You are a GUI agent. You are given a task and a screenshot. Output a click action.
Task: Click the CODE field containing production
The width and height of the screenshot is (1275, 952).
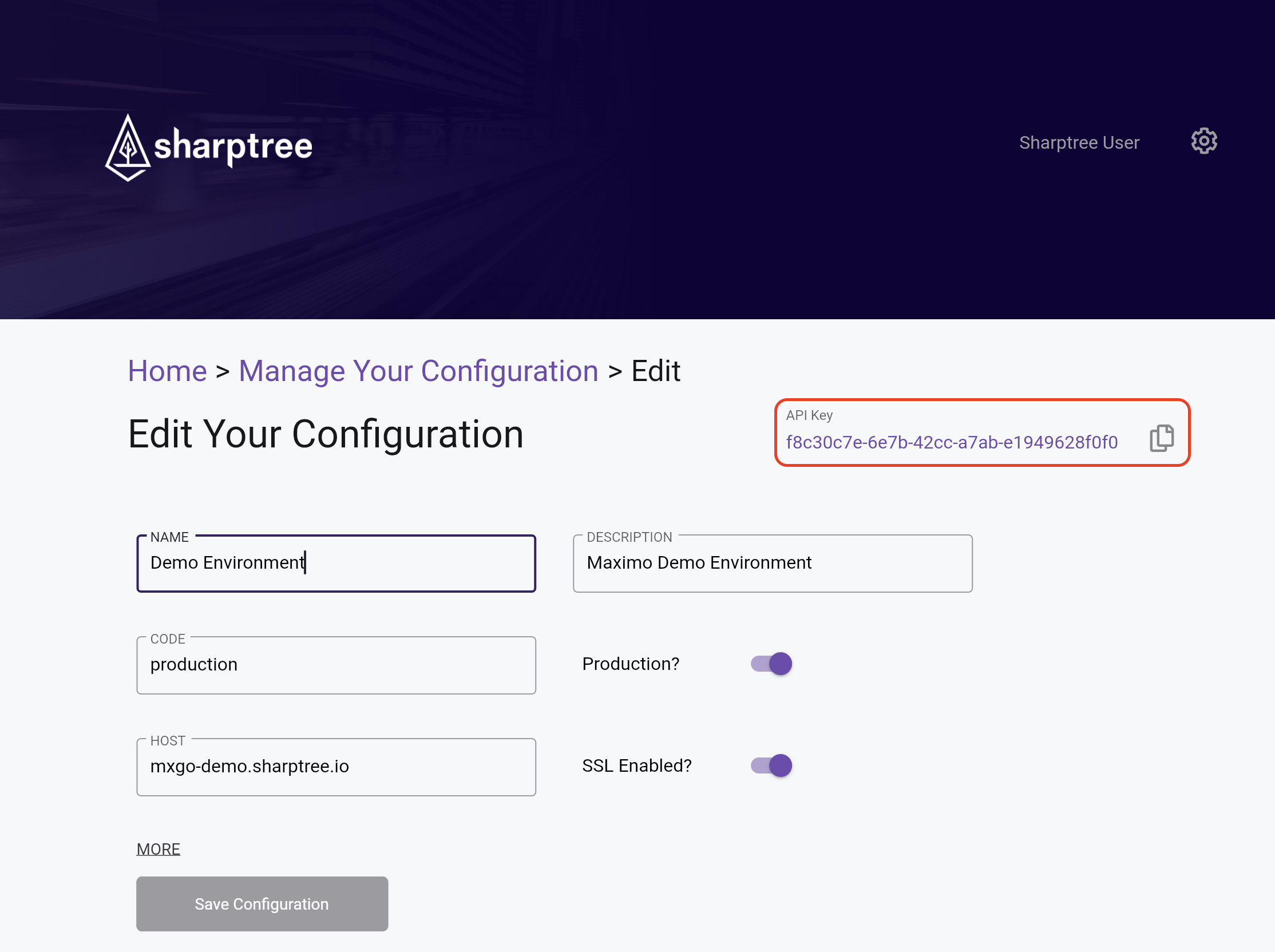(336, 665)
